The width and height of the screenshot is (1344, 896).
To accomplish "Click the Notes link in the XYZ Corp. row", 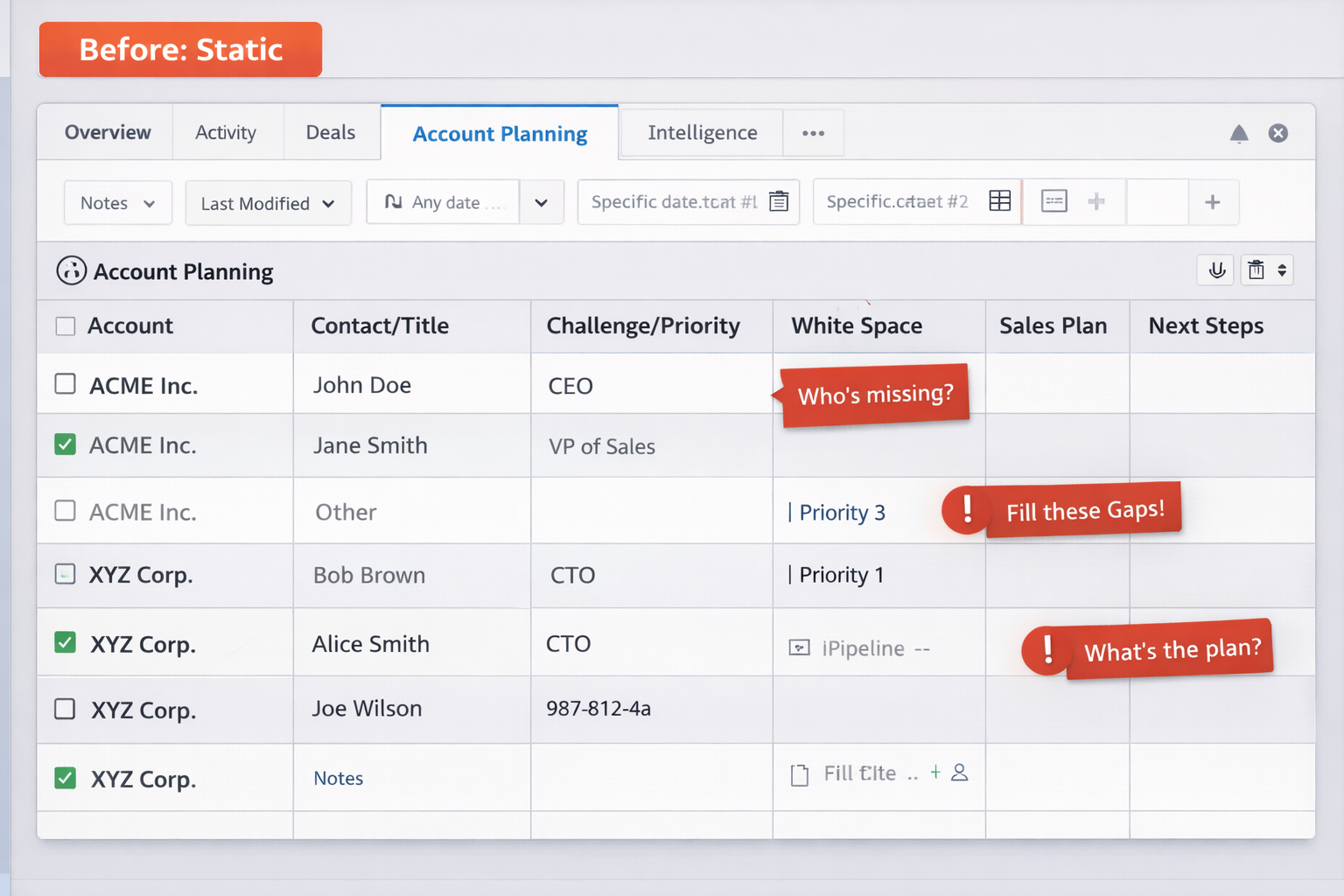I will pos(339,778).
